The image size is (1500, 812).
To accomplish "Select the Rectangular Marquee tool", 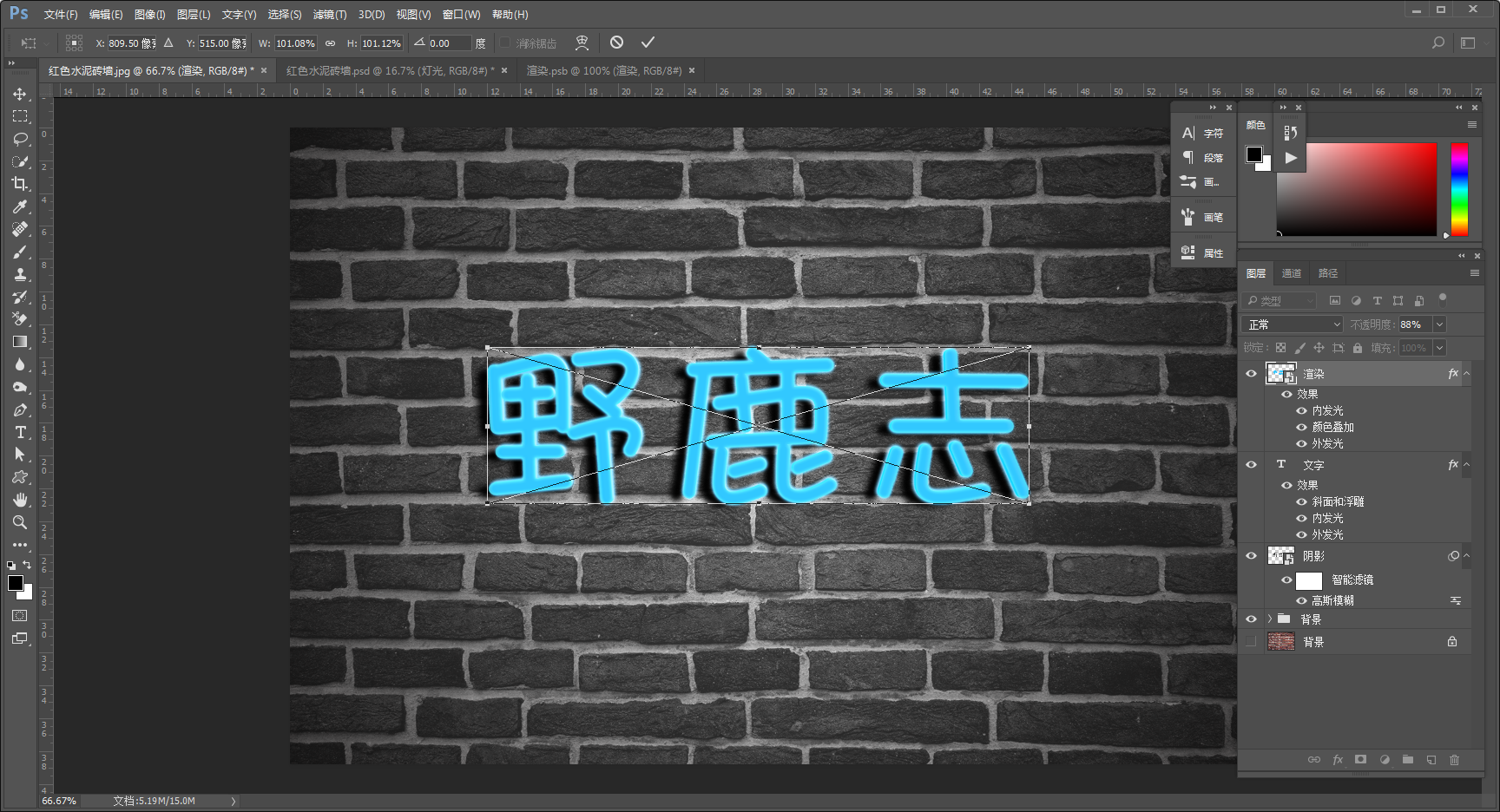I will point(20,116).
